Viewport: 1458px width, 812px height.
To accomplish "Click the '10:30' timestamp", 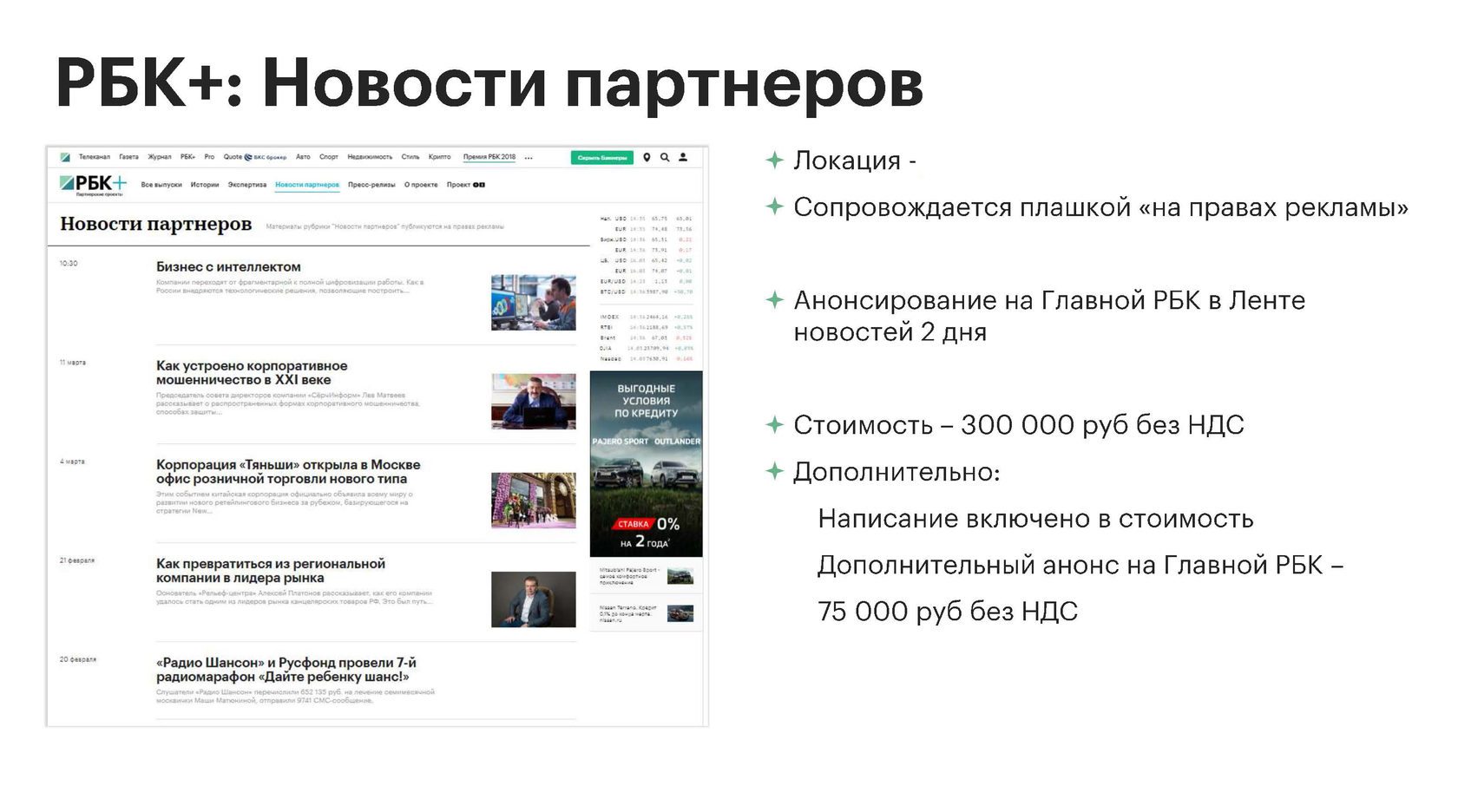I will click(69, 263).
